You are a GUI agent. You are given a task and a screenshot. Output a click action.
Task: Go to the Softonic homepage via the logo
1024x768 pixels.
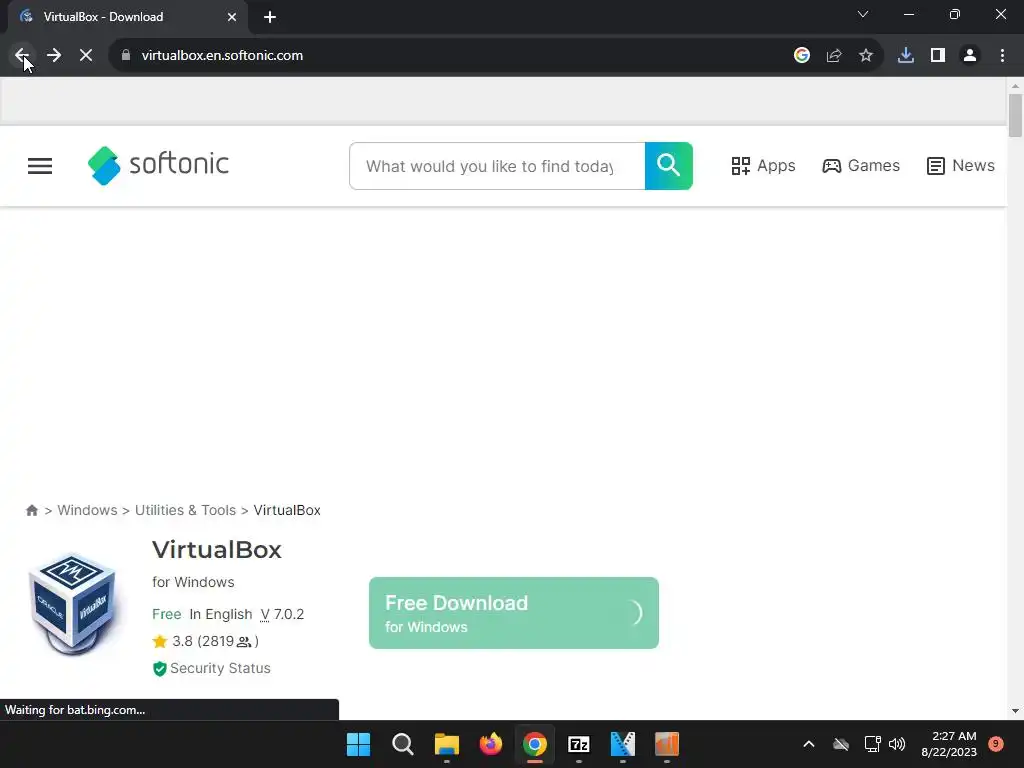pos(158,165)
